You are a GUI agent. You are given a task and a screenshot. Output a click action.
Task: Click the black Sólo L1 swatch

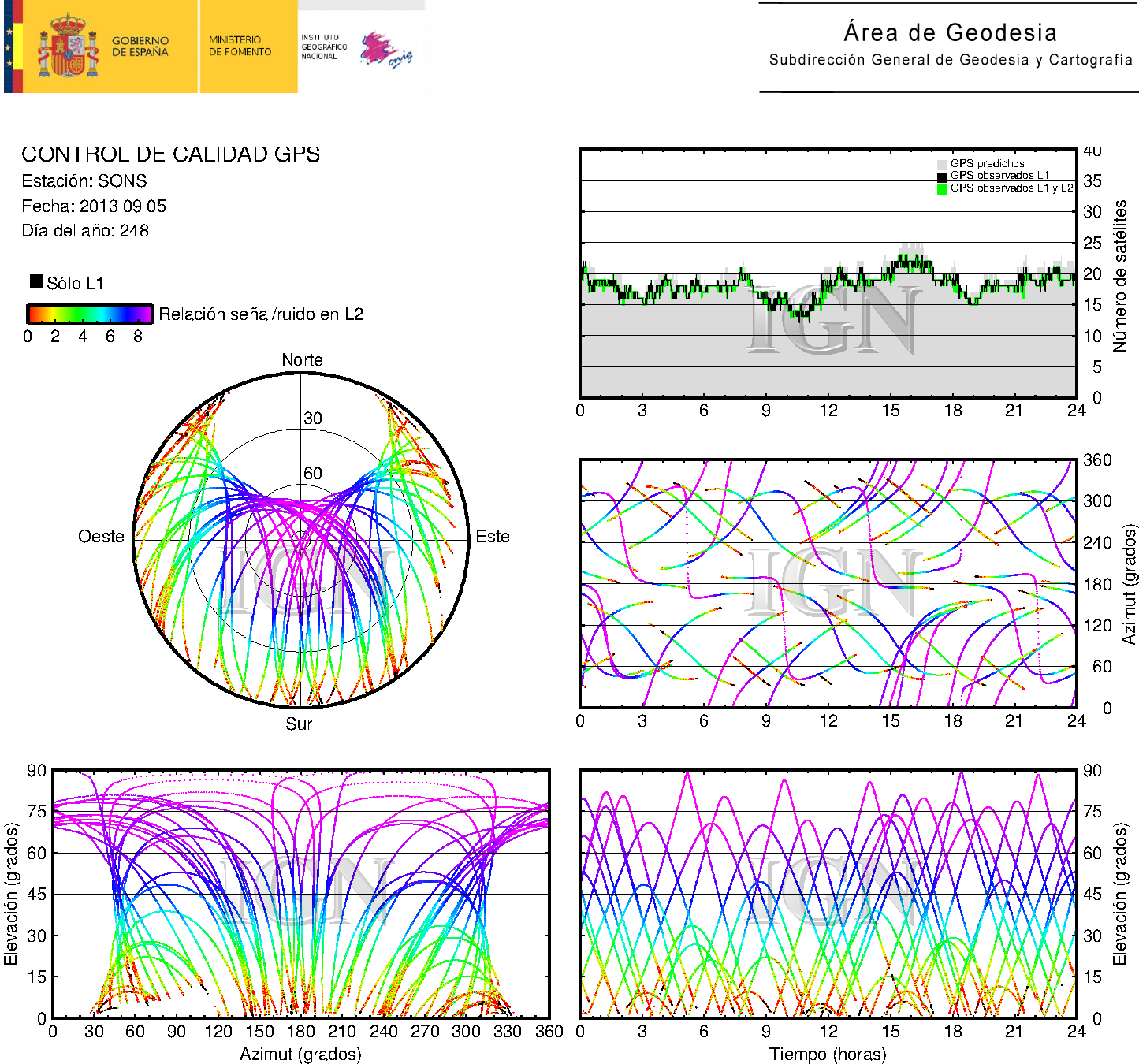(x=36, y=281)
